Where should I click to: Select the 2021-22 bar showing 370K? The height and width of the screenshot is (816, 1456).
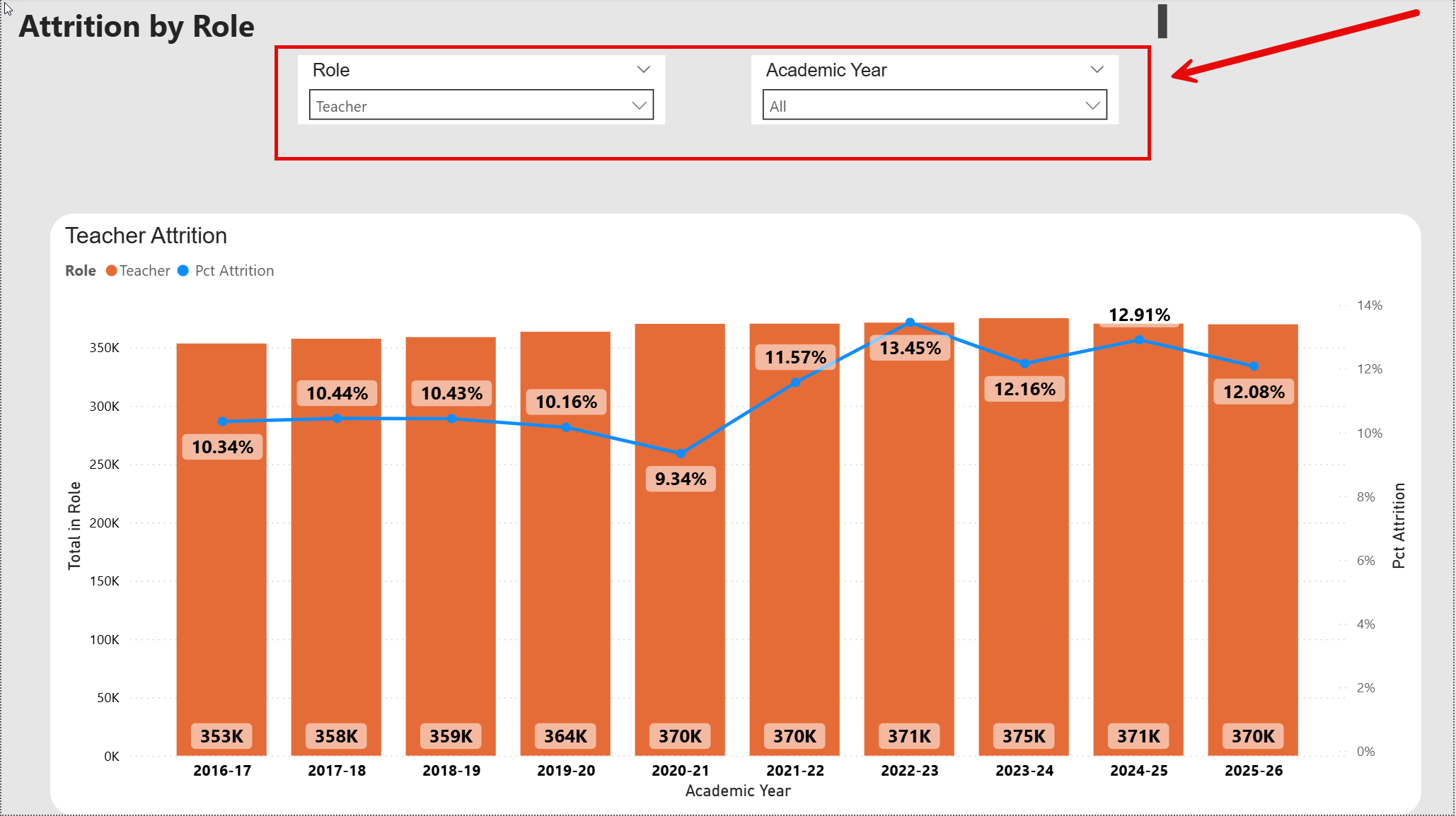(795, 566)
